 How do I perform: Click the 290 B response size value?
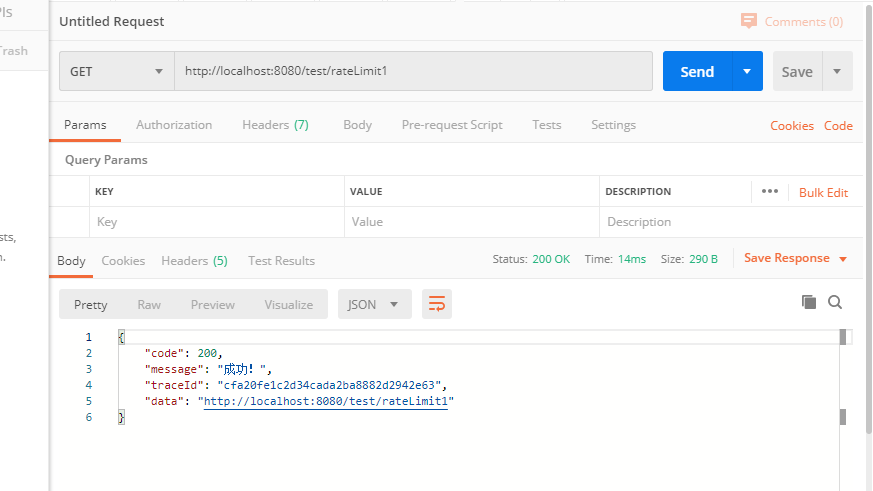[703, 259]
